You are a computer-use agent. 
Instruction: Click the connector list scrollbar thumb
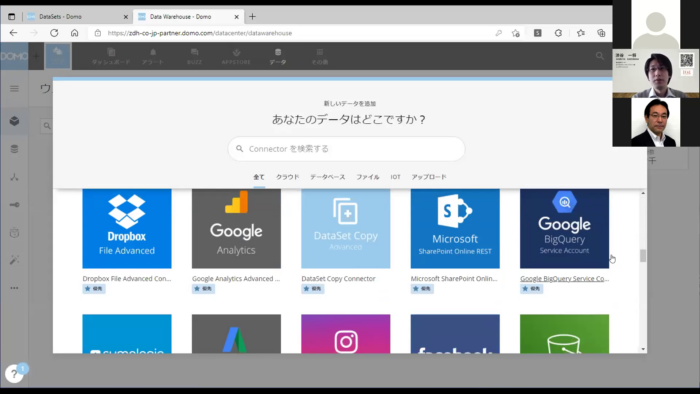point(643,256)
